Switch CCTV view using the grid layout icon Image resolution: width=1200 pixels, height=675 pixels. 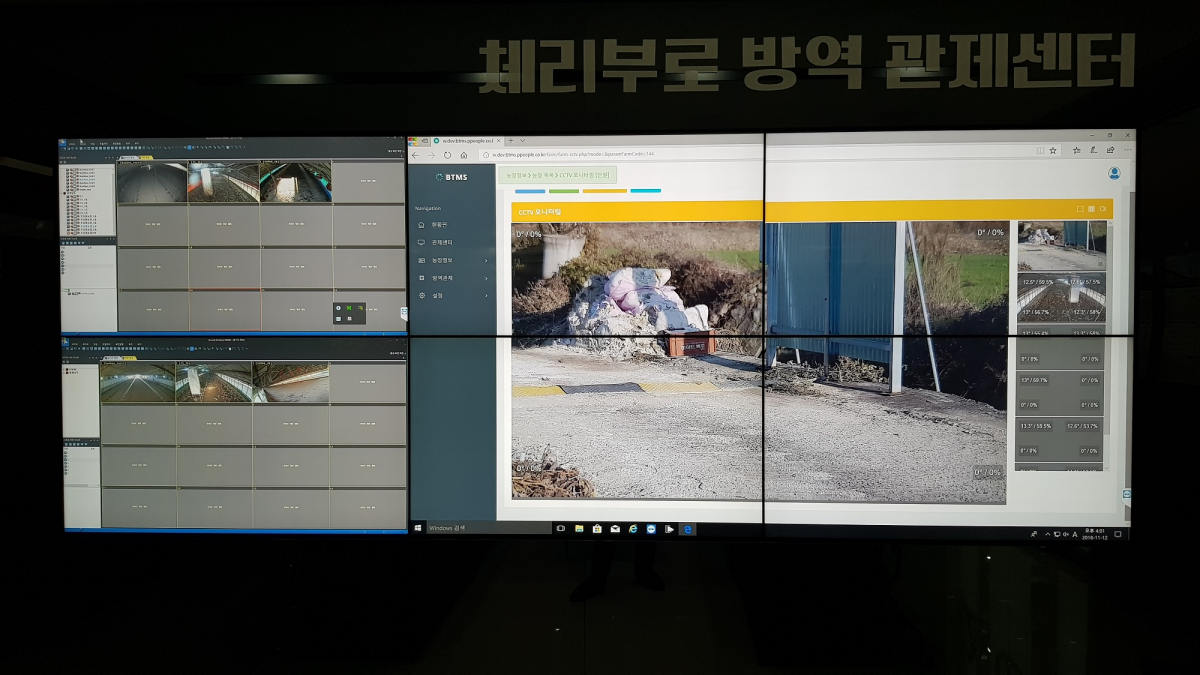click(1091, 209)
